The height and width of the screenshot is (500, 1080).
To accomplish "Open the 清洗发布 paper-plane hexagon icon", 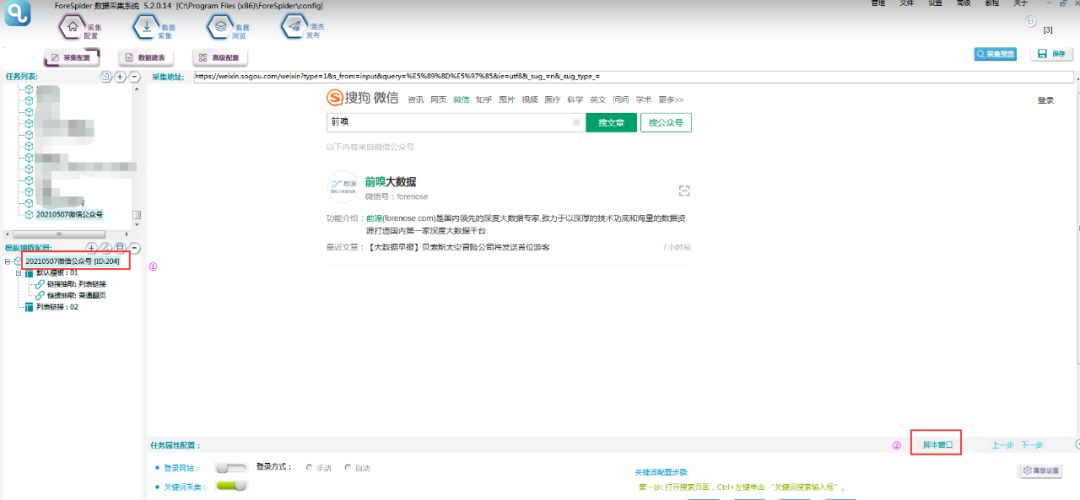I will coord(294,28).
